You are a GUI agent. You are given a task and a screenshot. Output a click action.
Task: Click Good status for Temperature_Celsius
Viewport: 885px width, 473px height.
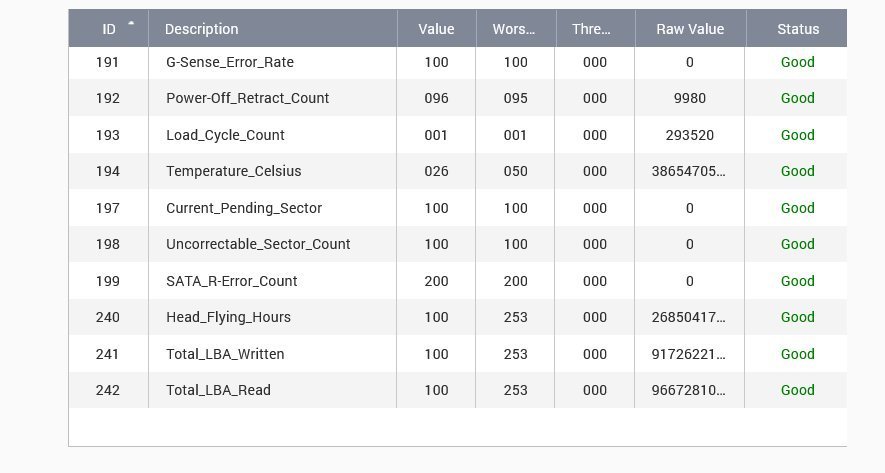click(797, 171)
